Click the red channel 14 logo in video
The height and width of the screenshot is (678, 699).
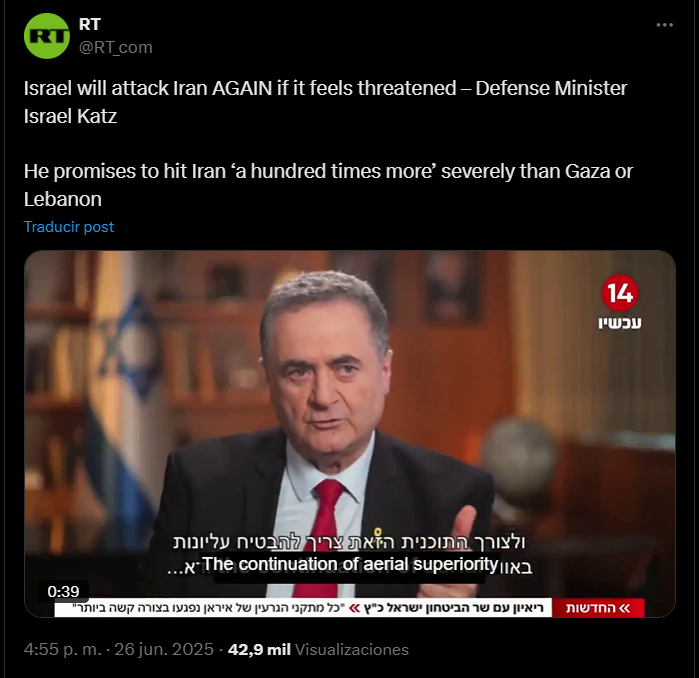point(620,293)
